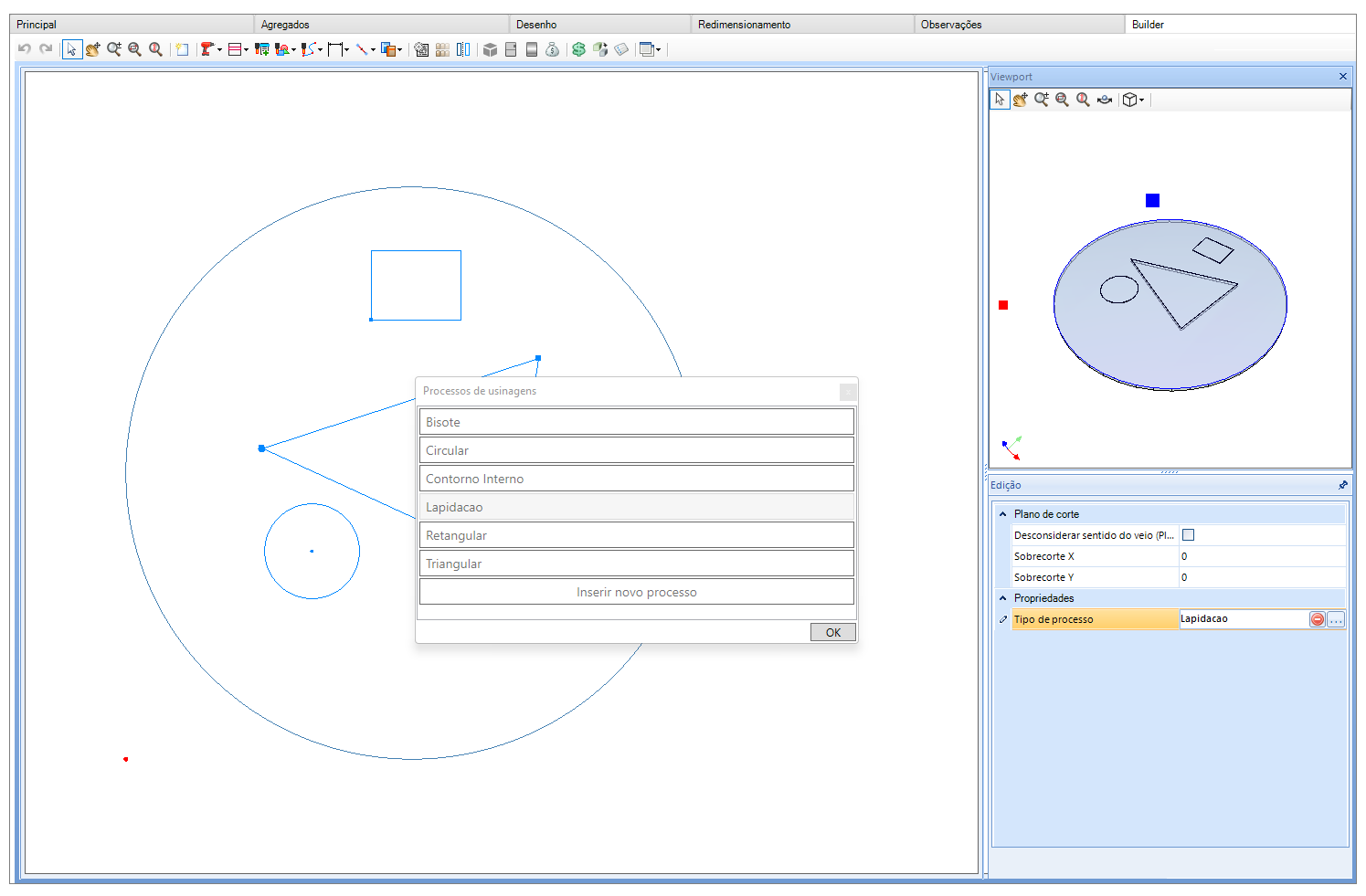Select the Bisote process entry

637,422
